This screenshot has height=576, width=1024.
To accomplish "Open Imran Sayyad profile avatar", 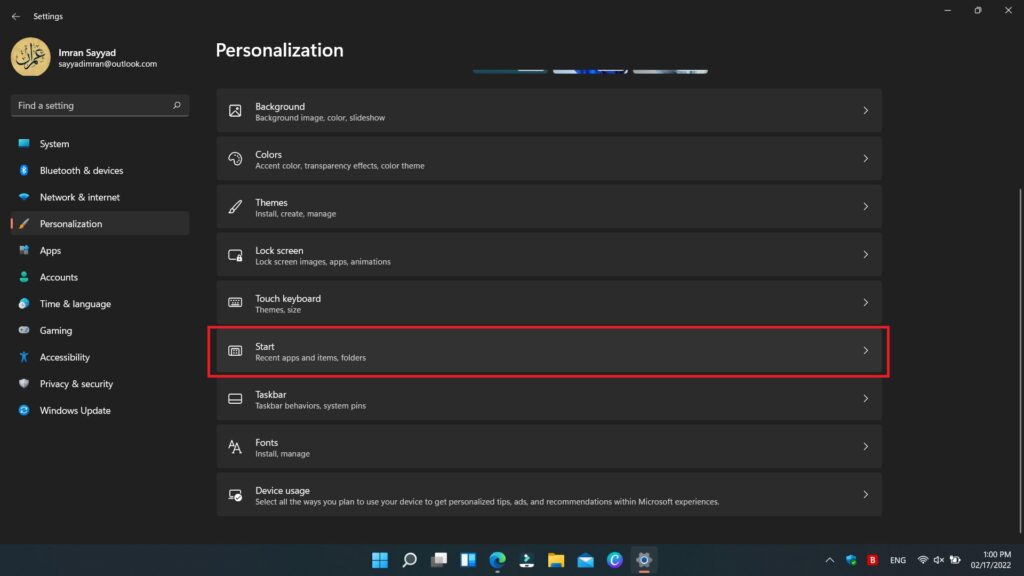I will click(31, 57).
